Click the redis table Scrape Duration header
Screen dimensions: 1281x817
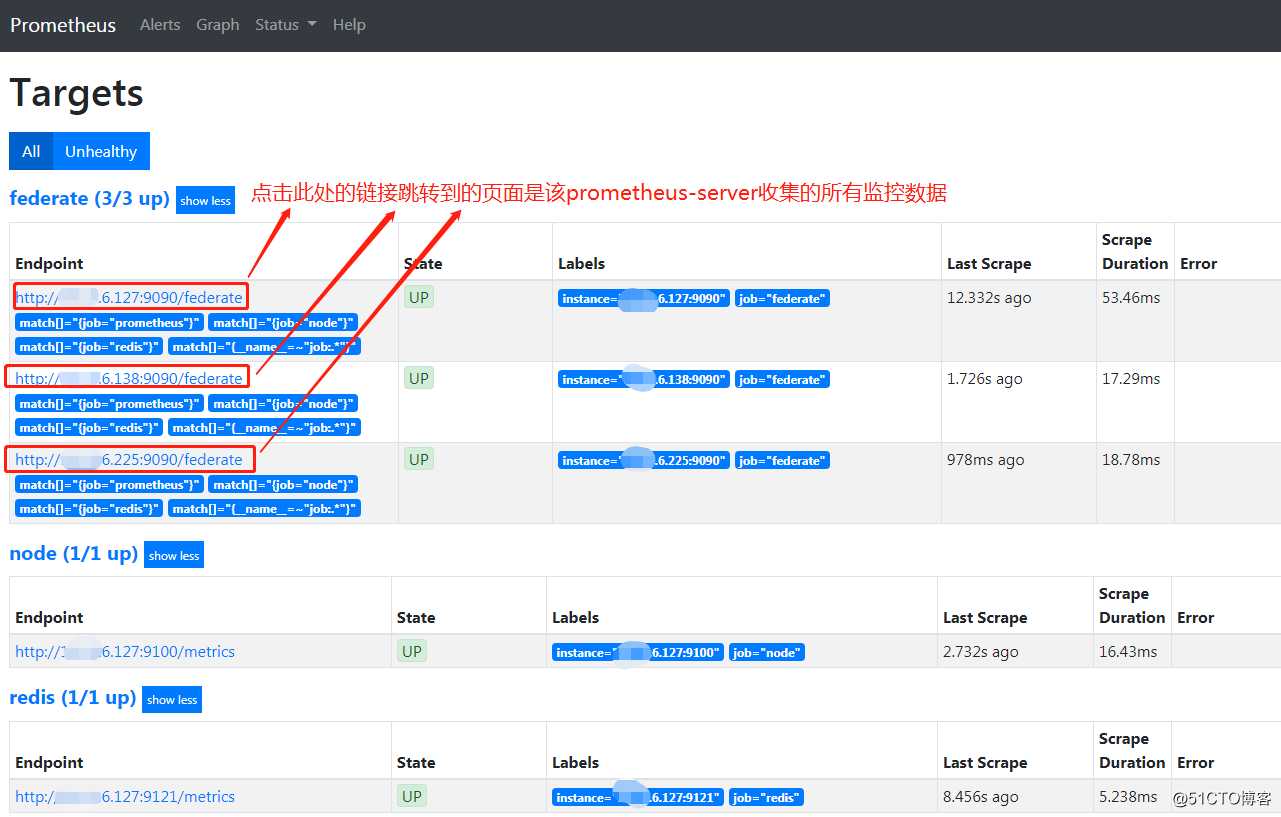[x=1132, y=750]
